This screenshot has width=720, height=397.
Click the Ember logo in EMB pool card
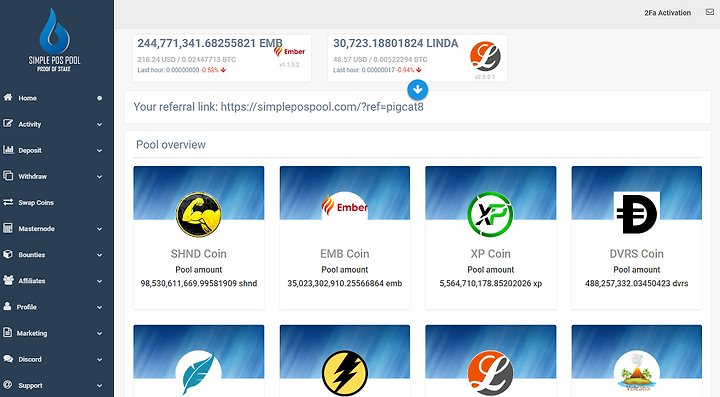(x=344, y=207)
